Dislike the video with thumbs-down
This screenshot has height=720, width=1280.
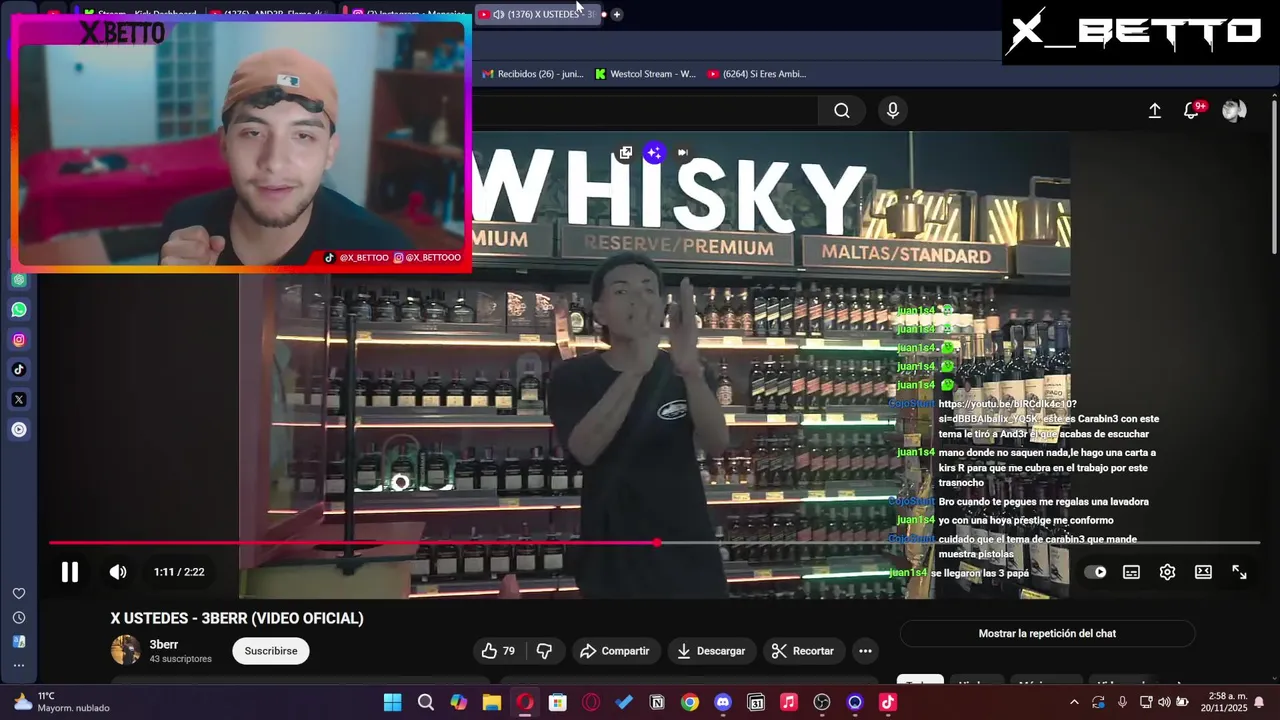pos(544,651)
